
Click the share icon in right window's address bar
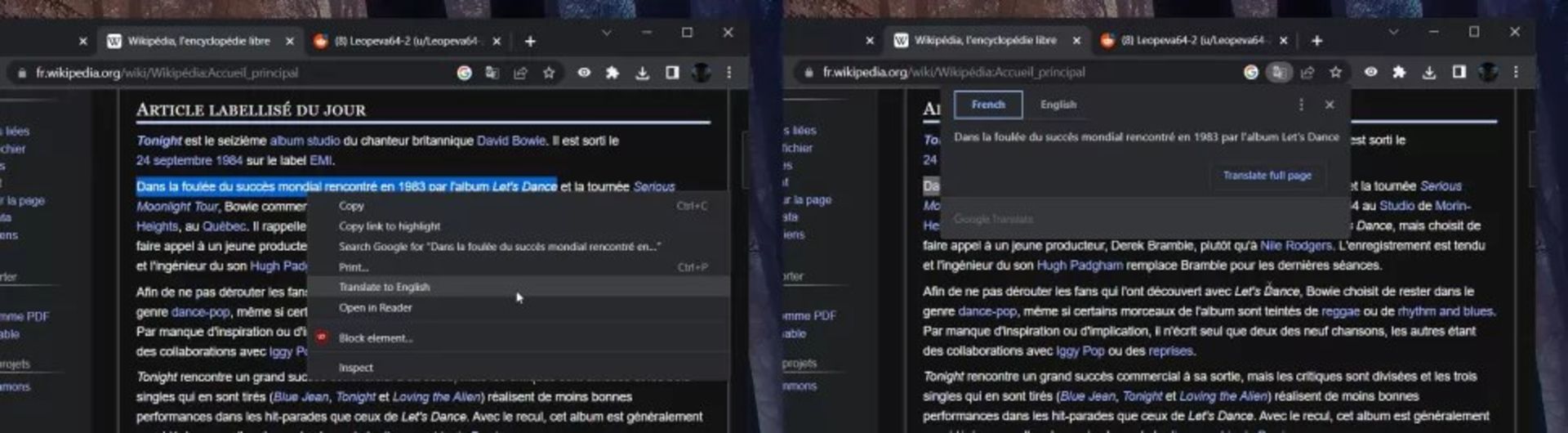1307,72
